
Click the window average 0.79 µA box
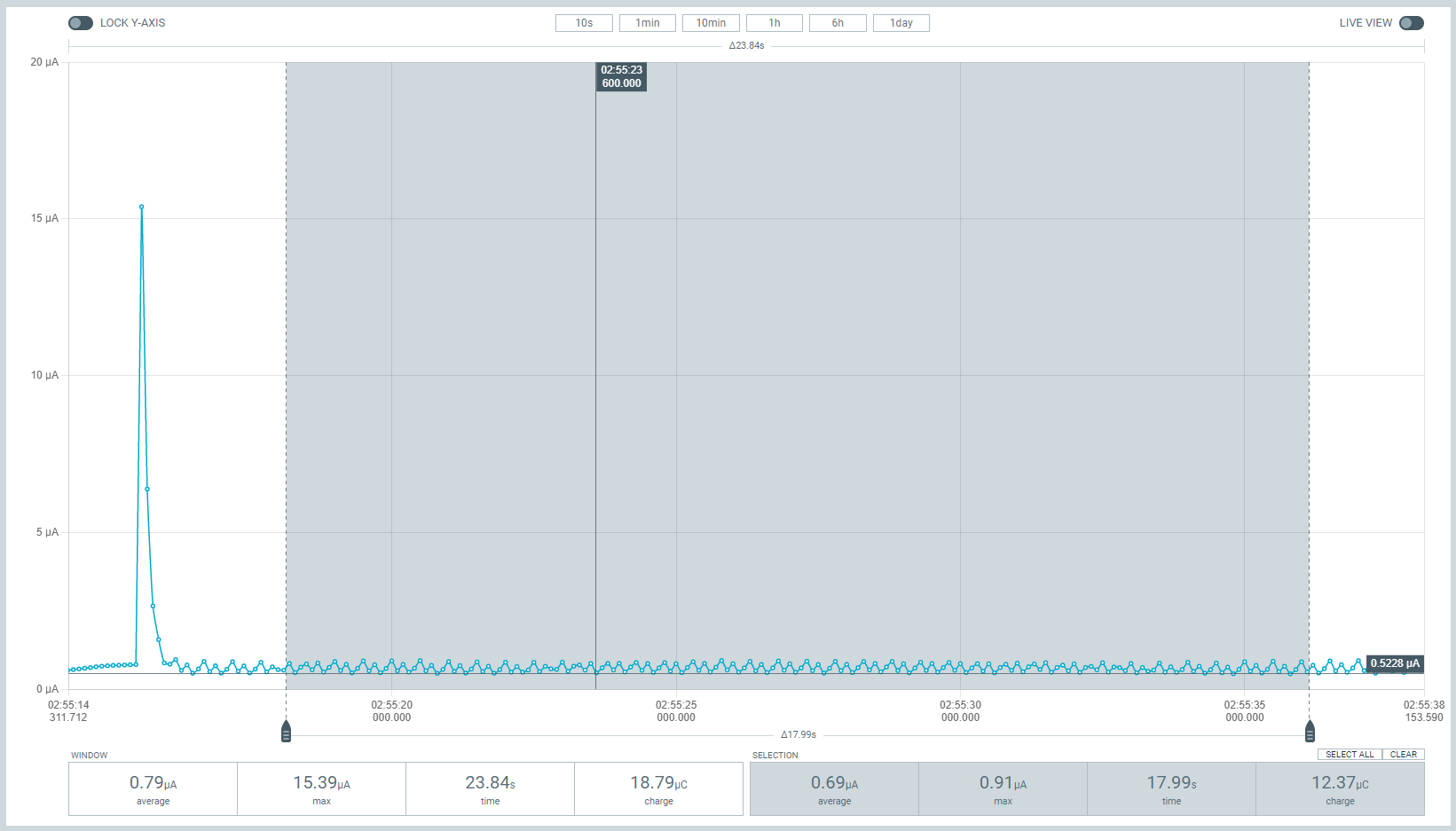coord(153,788)
